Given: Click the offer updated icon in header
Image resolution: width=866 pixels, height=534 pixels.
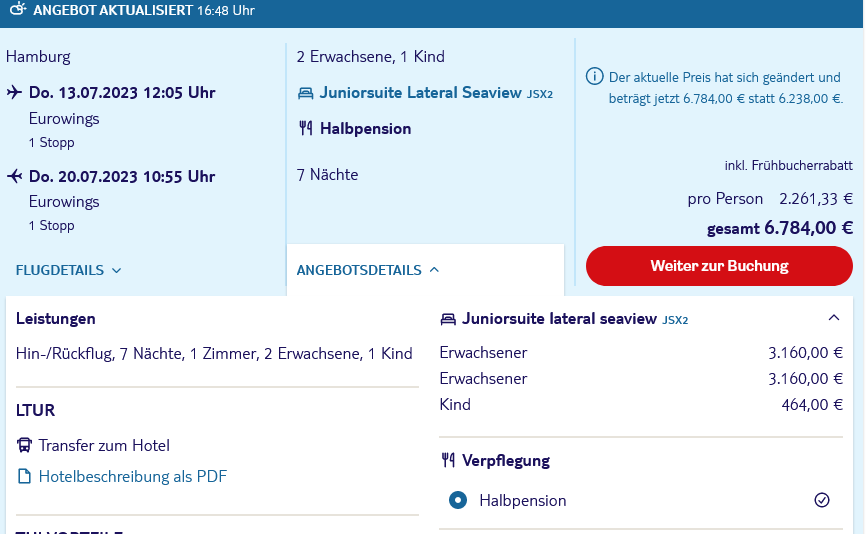Looking at the screenshot, I should tap(16, 10).
